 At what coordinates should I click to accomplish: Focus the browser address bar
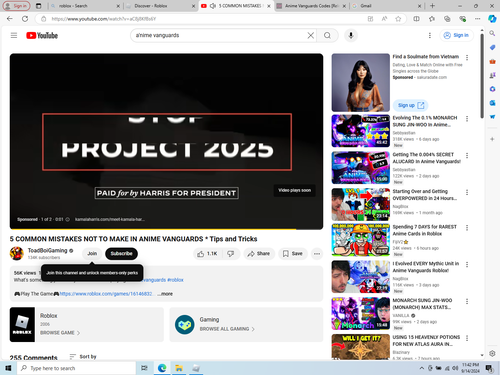click(207, 19)
